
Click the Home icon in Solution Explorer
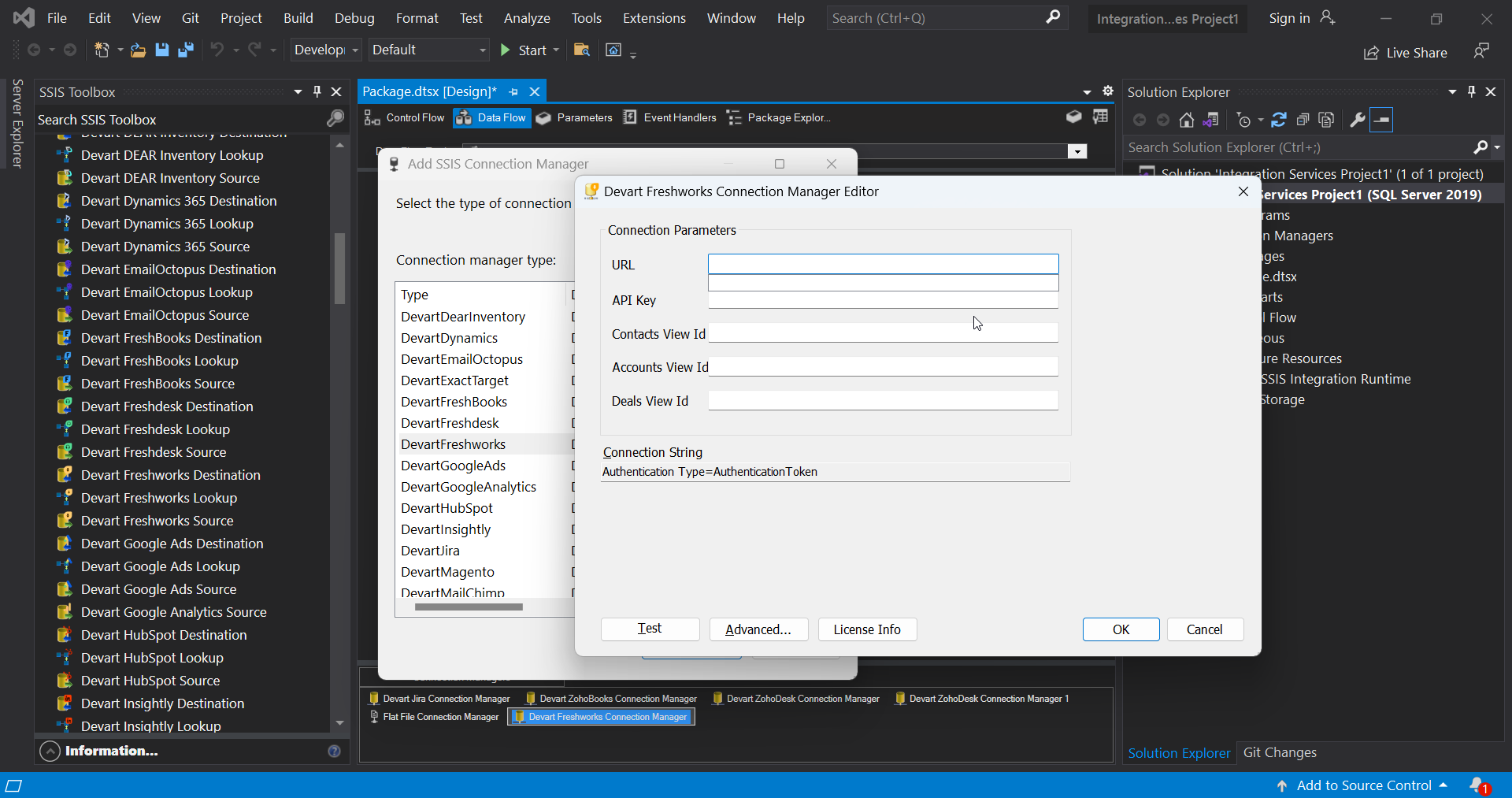tap(1187, 120)
